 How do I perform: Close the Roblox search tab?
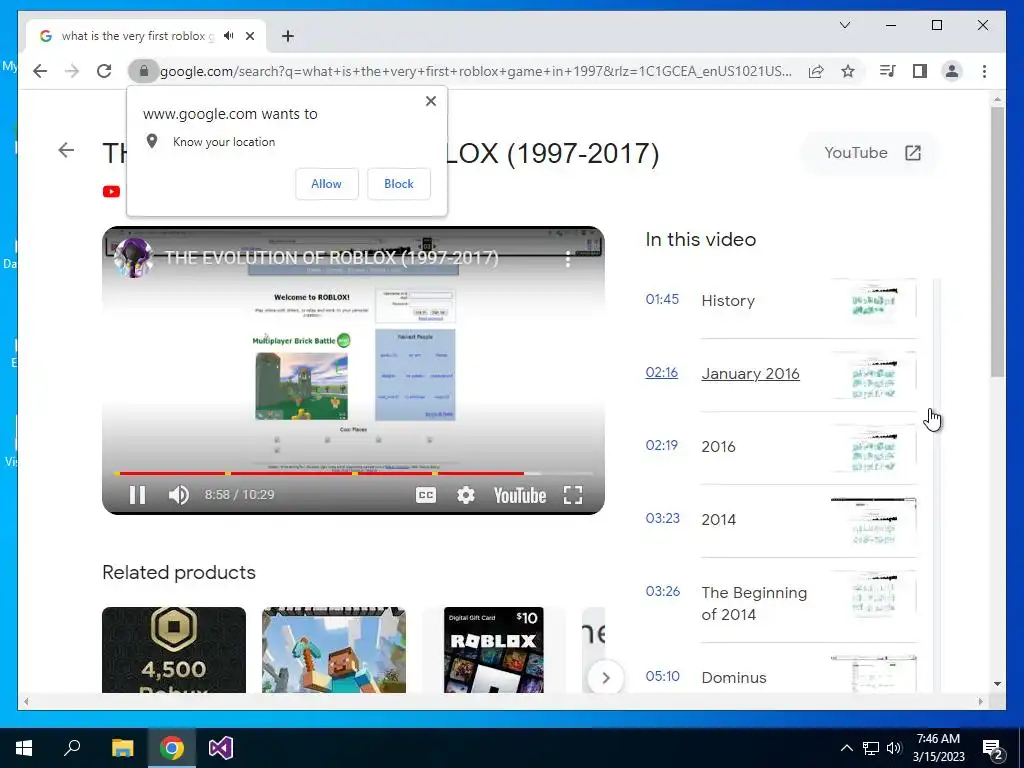(x=249, y=36)
